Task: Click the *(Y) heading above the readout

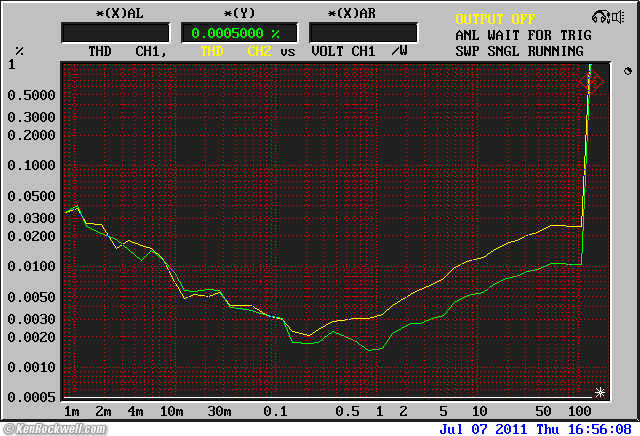Action: (240, 14)
